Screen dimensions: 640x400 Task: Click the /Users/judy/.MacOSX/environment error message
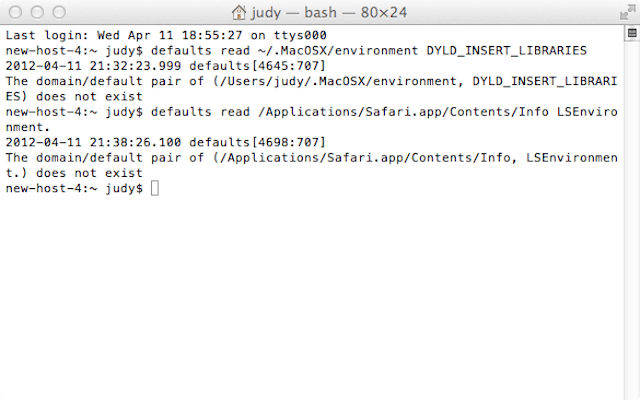click(311, 81)
